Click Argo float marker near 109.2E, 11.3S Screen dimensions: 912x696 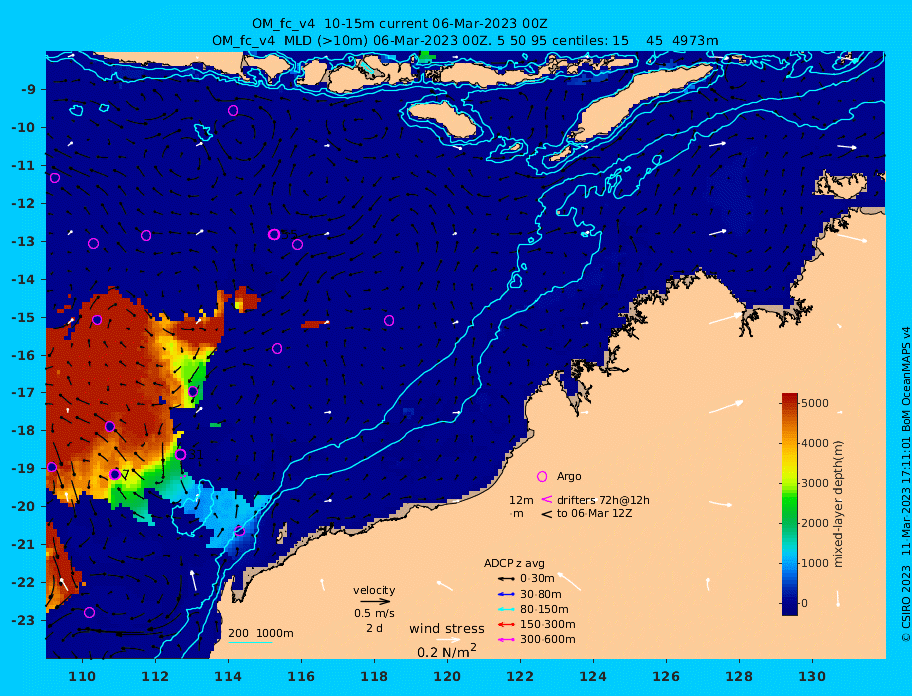point(55,178)
